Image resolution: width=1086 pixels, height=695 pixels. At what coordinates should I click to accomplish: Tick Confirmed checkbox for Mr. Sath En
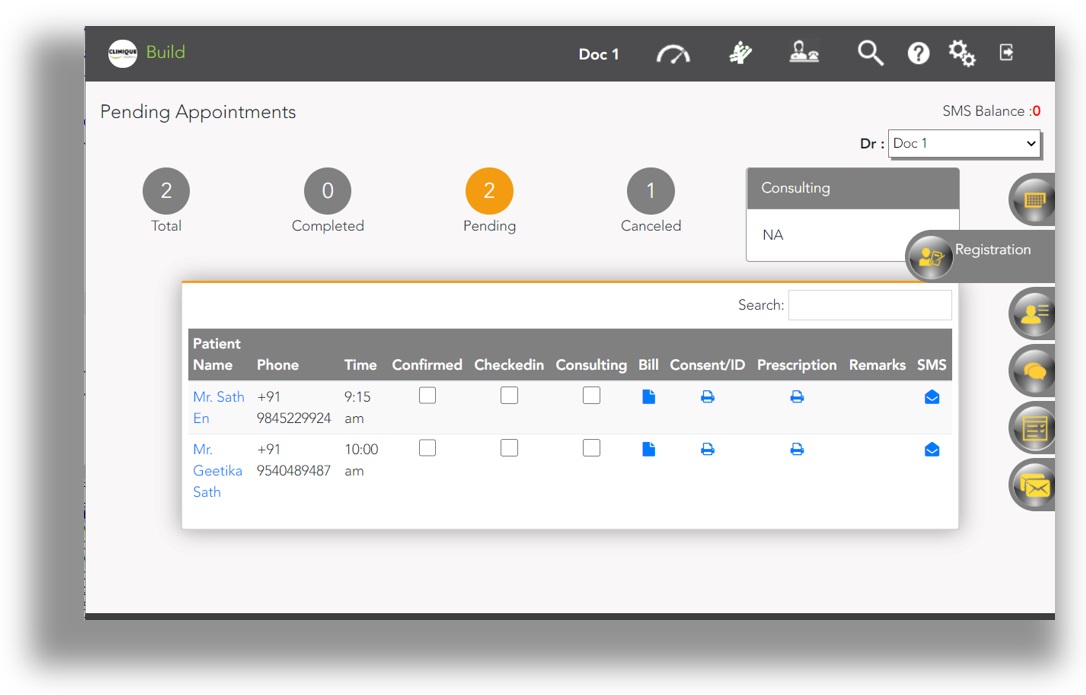(x=427, y=396)
